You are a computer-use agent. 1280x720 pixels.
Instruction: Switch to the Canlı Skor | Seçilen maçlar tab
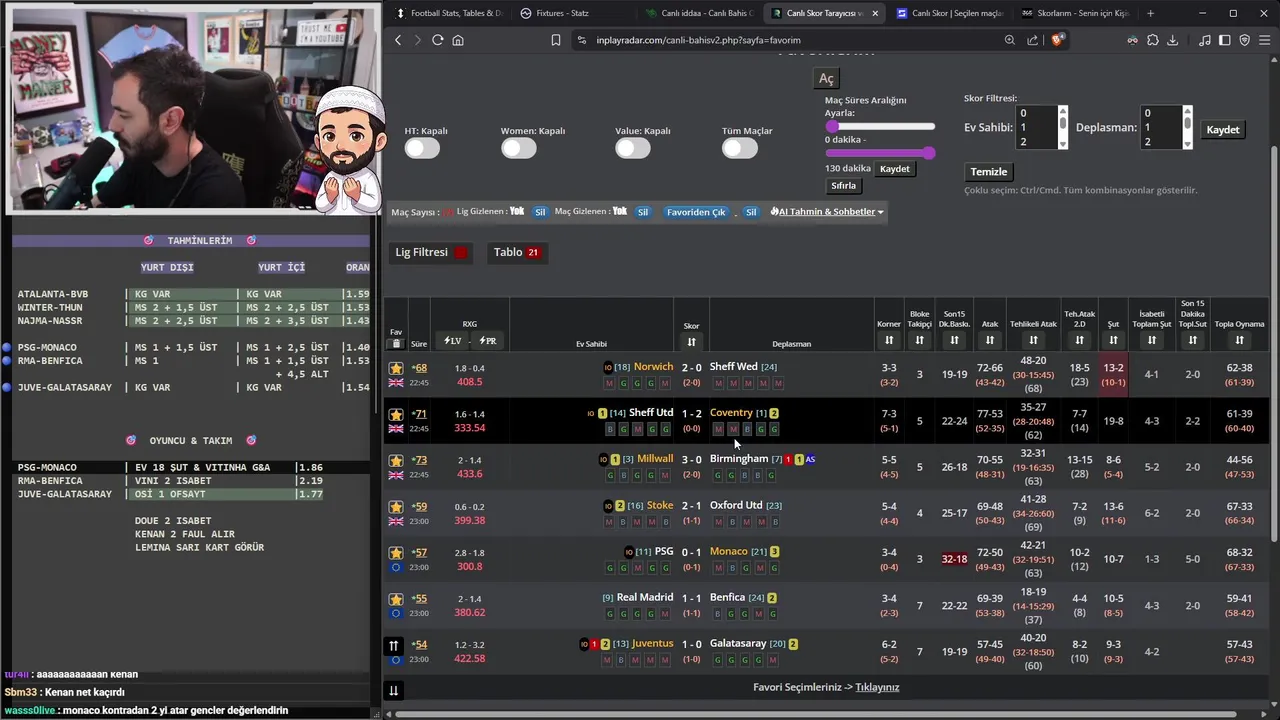click(x=950, y=13)
